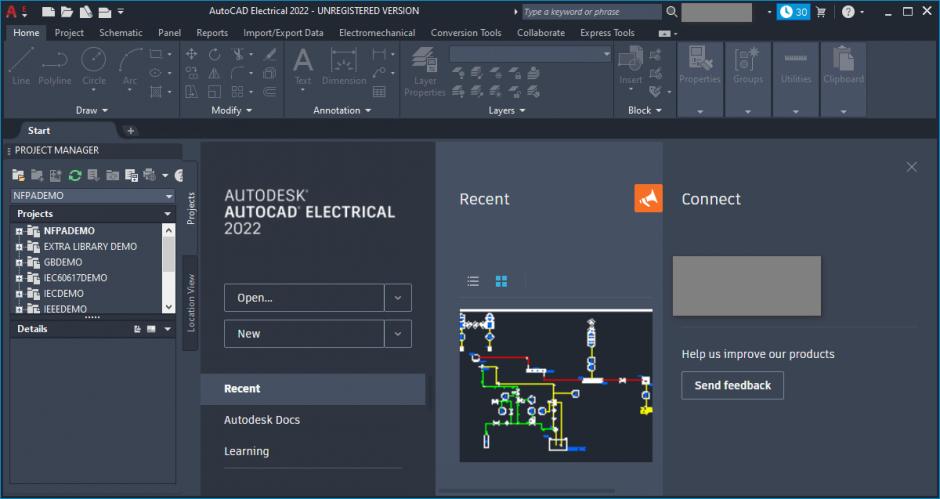Click the Move tool in Modify panel
940x499 pixels.
(x=191, y=55)
